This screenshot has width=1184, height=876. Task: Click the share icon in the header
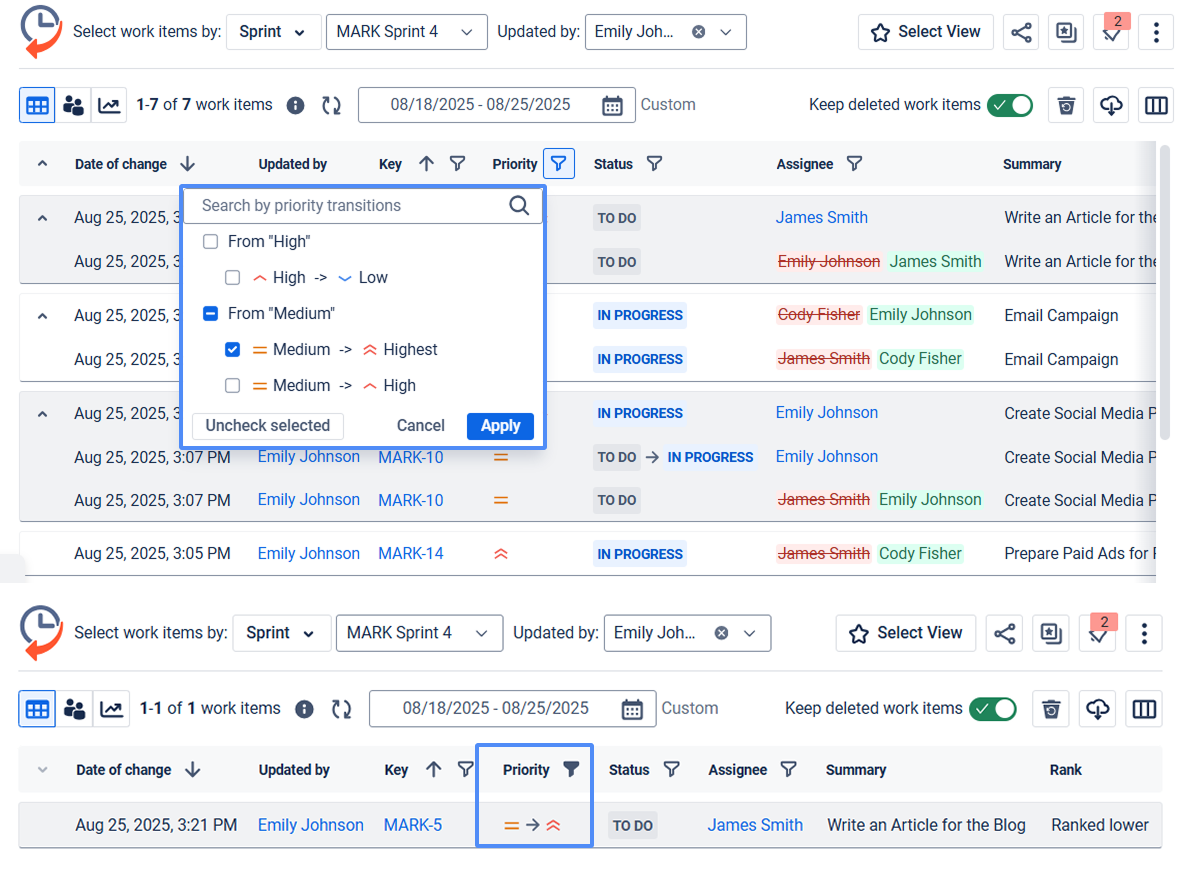tap(1021, 31)
